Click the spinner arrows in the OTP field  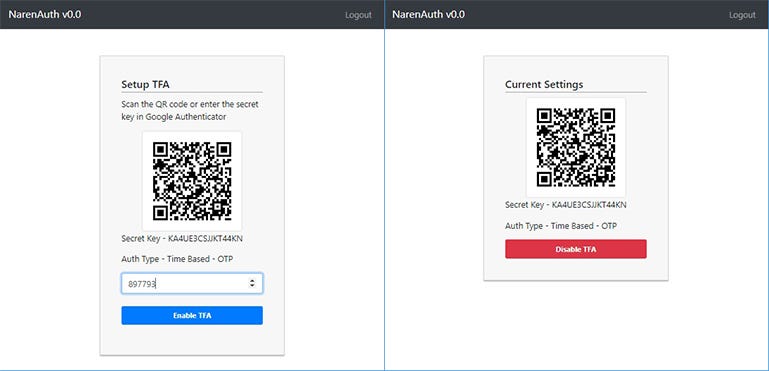(252, 283)
